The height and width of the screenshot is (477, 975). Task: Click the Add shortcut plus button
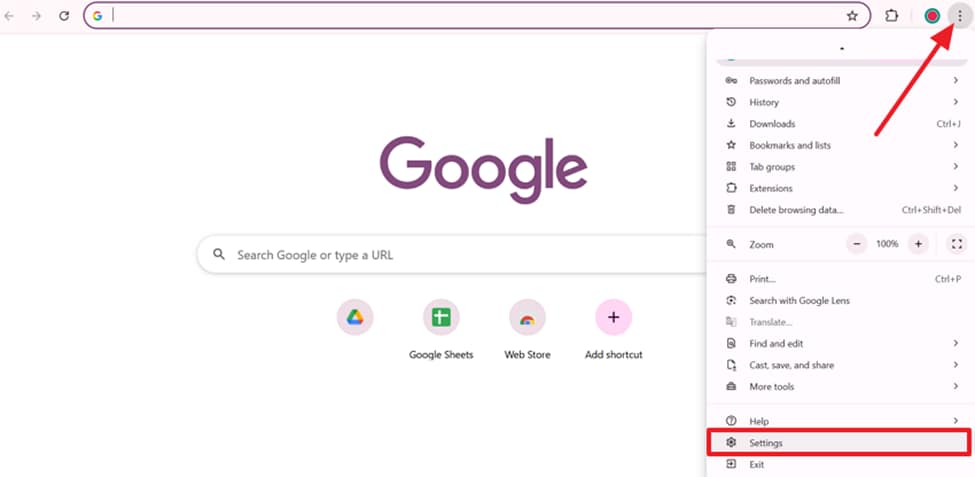(x=614, y=317)
